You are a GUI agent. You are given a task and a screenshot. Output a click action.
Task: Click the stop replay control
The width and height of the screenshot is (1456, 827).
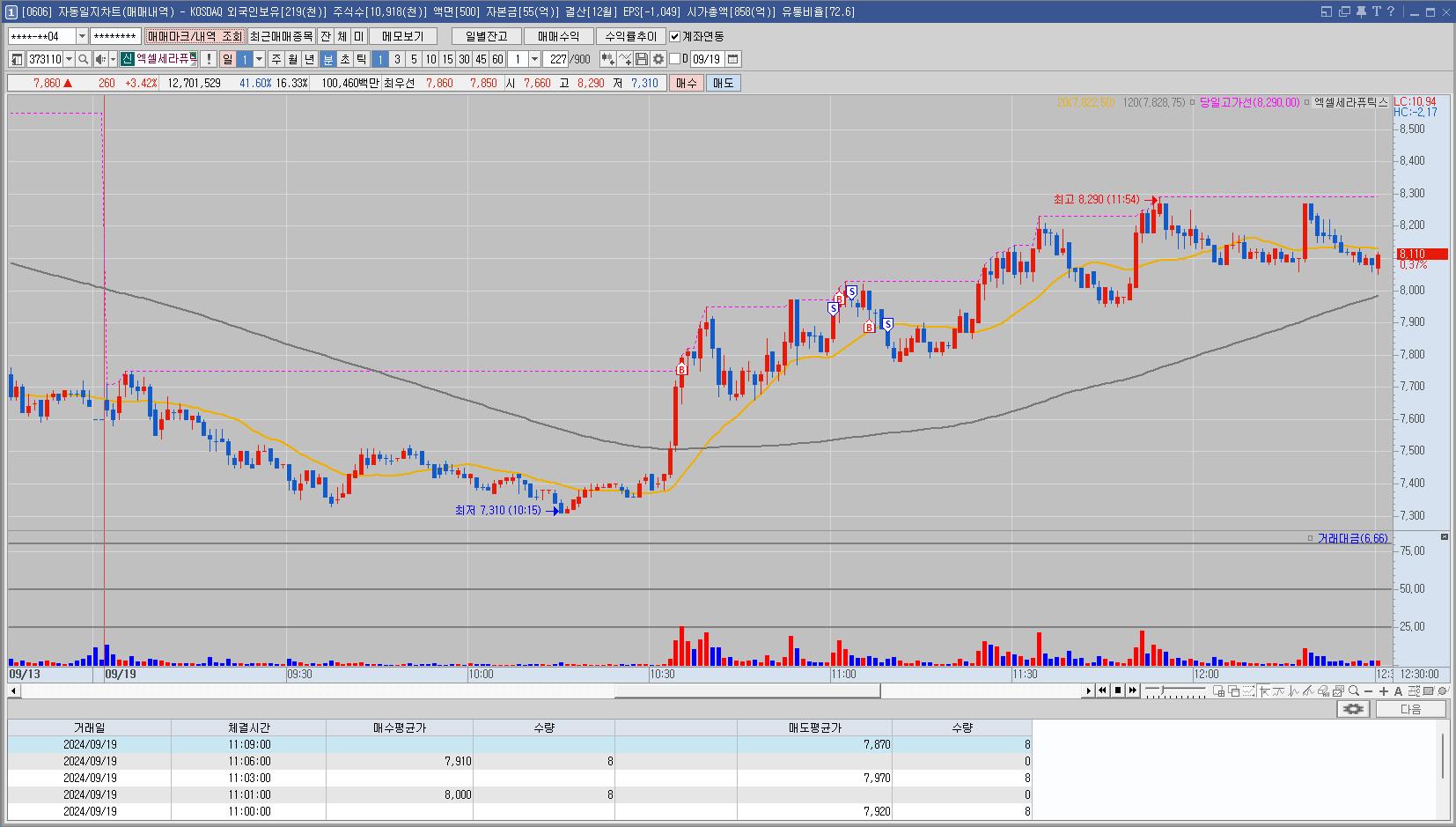coord(1118,690)
